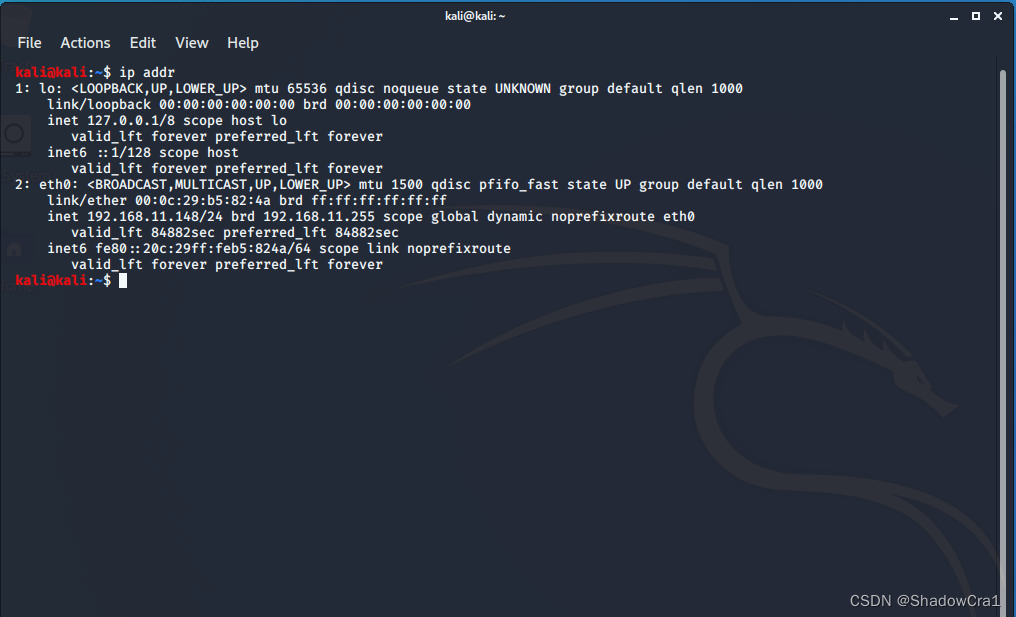Viewport: 1016px width, 617px height.
Task: Click the '::1/128' inet6 loopback address
Action: click(123, 152)
